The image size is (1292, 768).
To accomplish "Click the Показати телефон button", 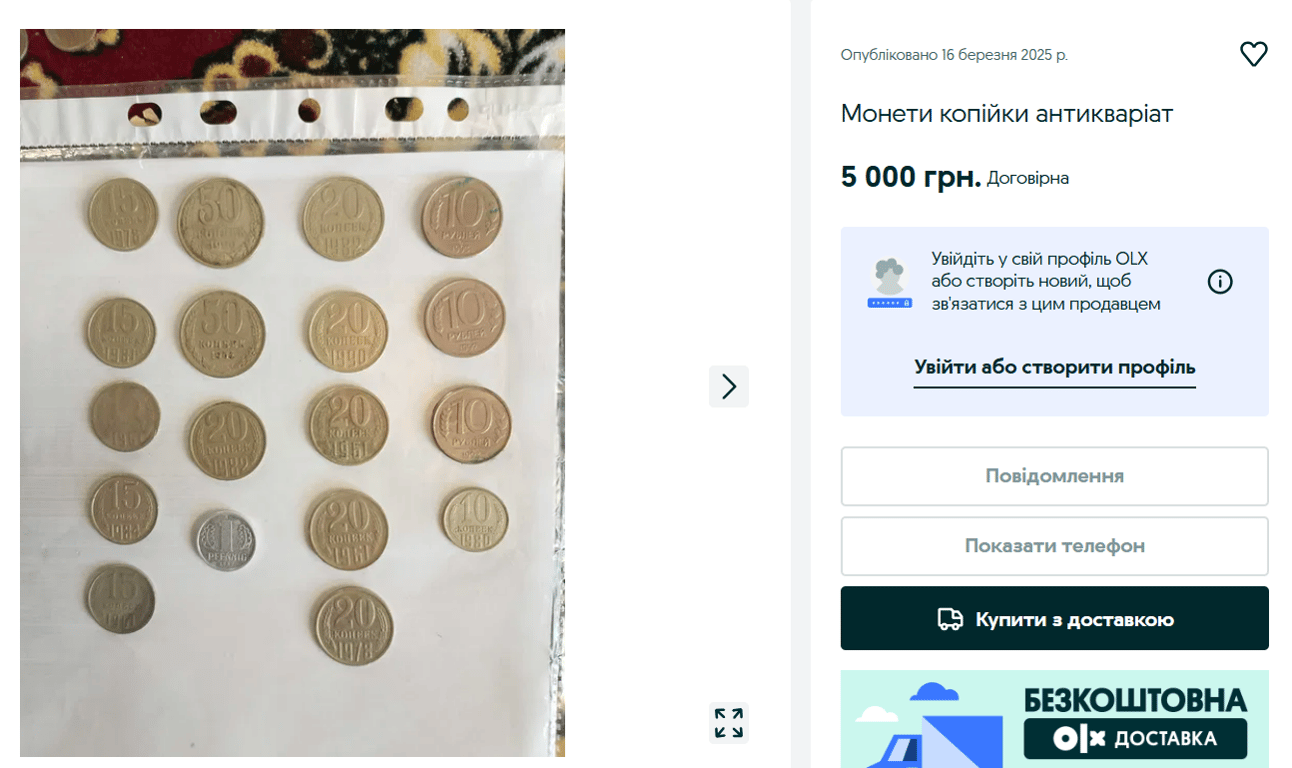I will 1054,546.
